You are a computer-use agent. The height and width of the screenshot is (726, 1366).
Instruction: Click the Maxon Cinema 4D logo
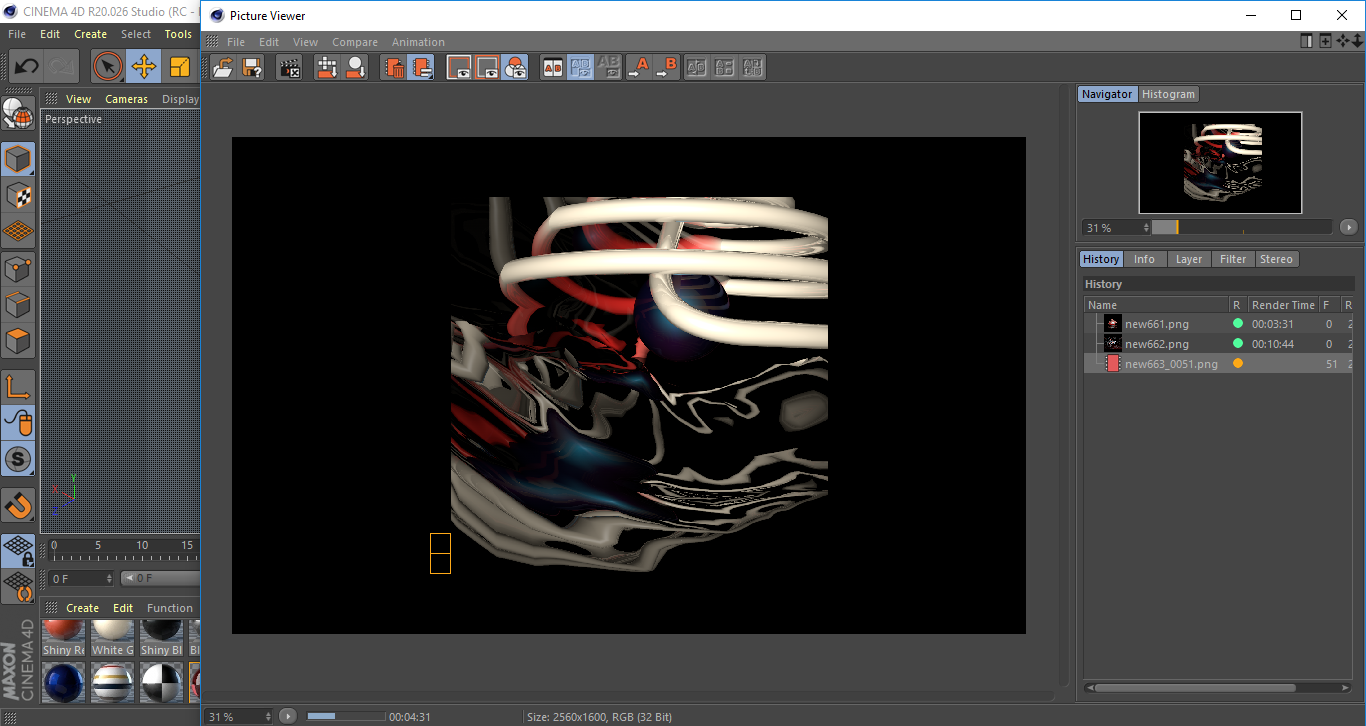click(18, 660)
